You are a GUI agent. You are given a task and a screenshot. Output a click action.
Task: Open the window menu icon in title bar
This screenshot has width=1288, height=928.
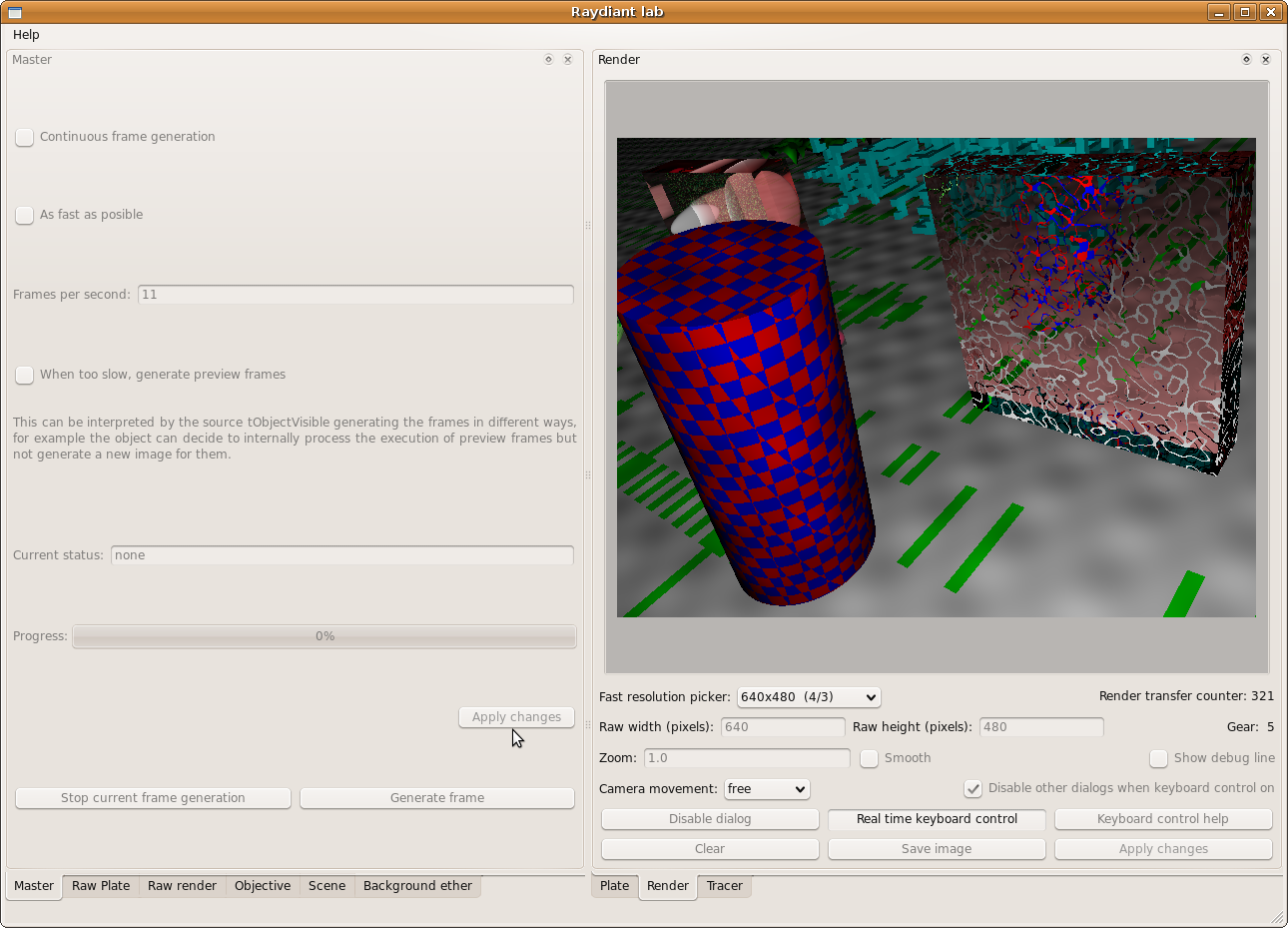pos(15,12)
